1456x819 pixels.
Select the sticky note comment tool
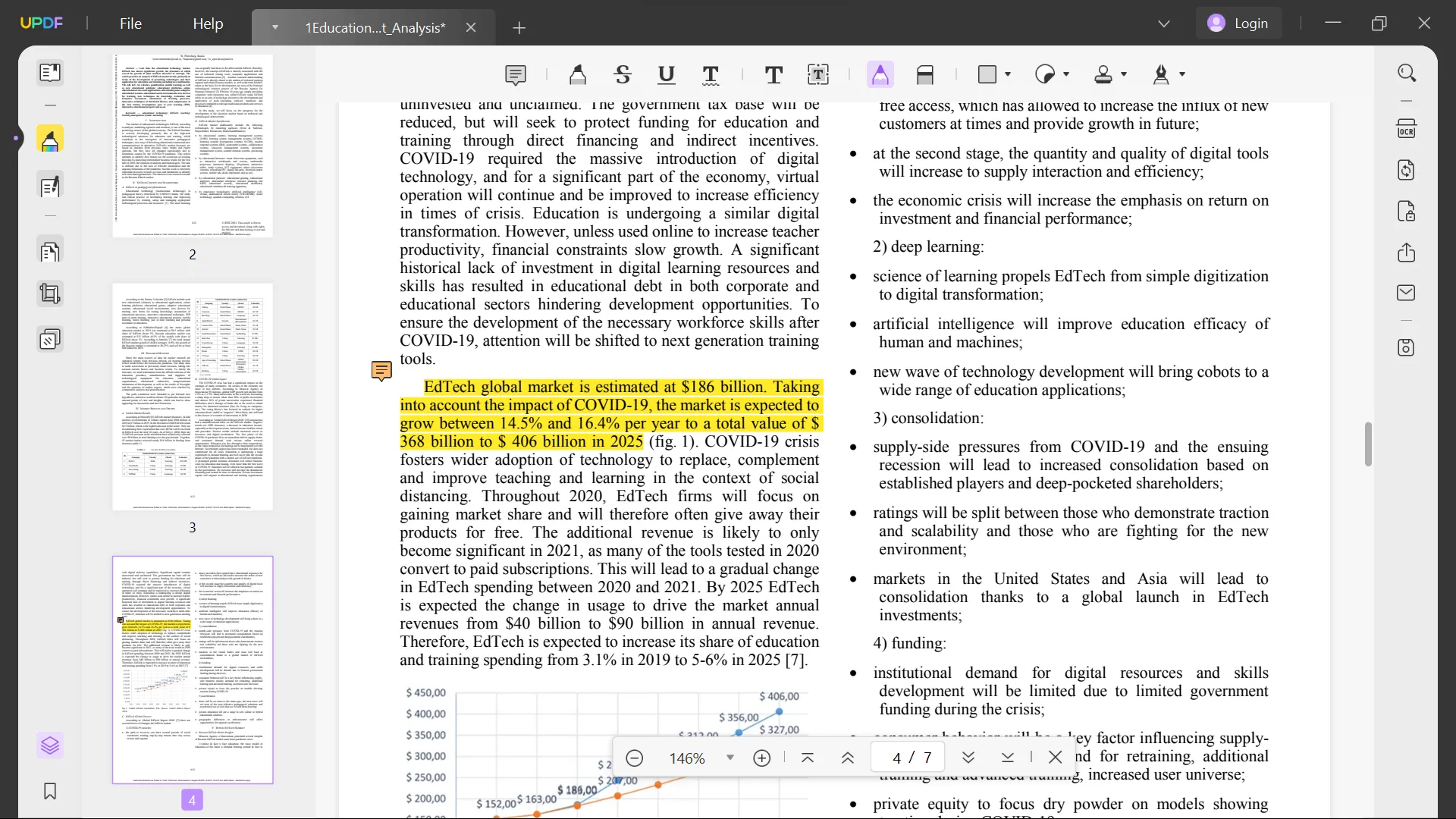[515, 74]
